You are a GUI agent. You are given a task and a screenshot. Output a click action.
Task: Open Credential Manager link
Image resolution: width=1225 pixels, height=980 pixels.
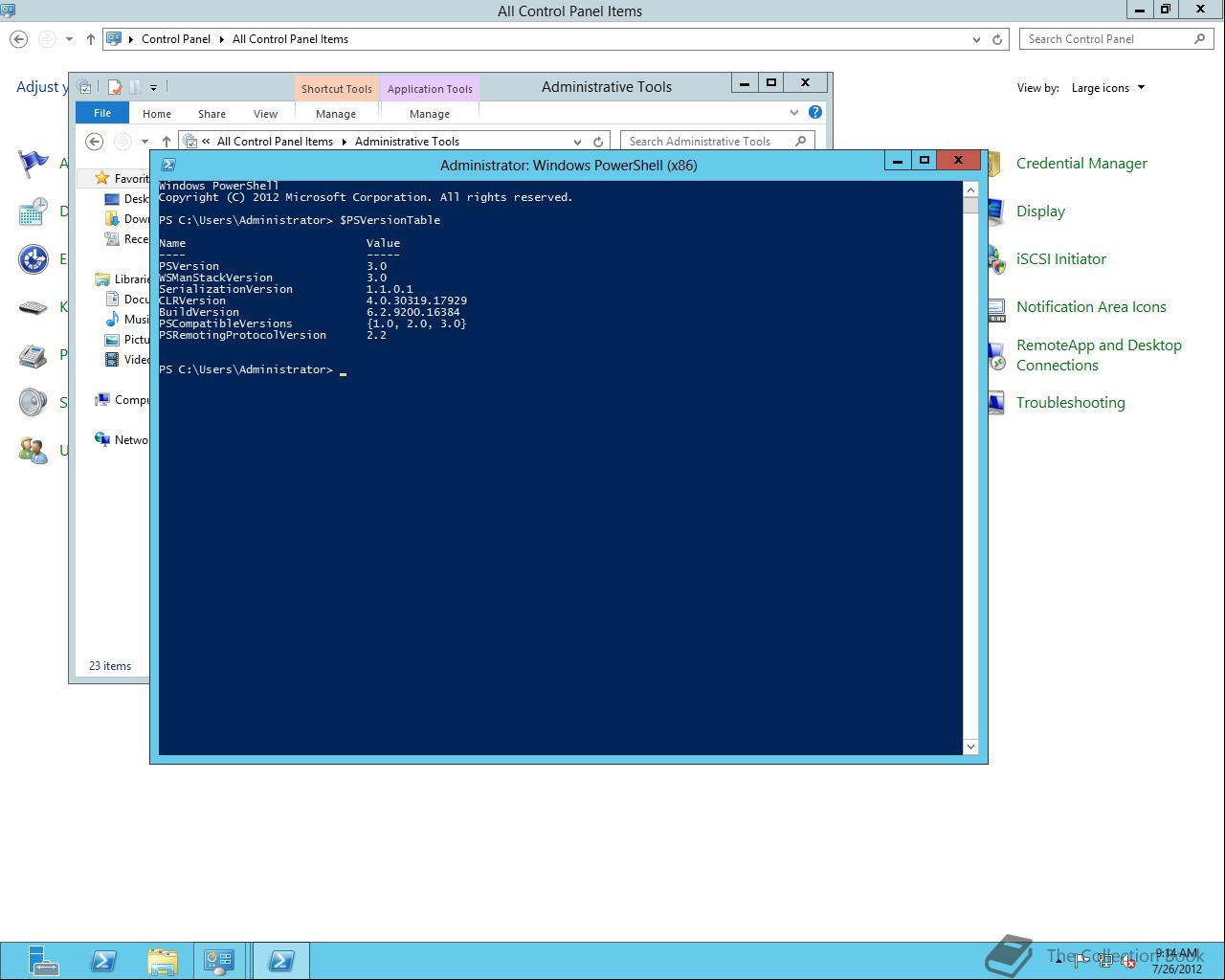[x=1081, y=164]
